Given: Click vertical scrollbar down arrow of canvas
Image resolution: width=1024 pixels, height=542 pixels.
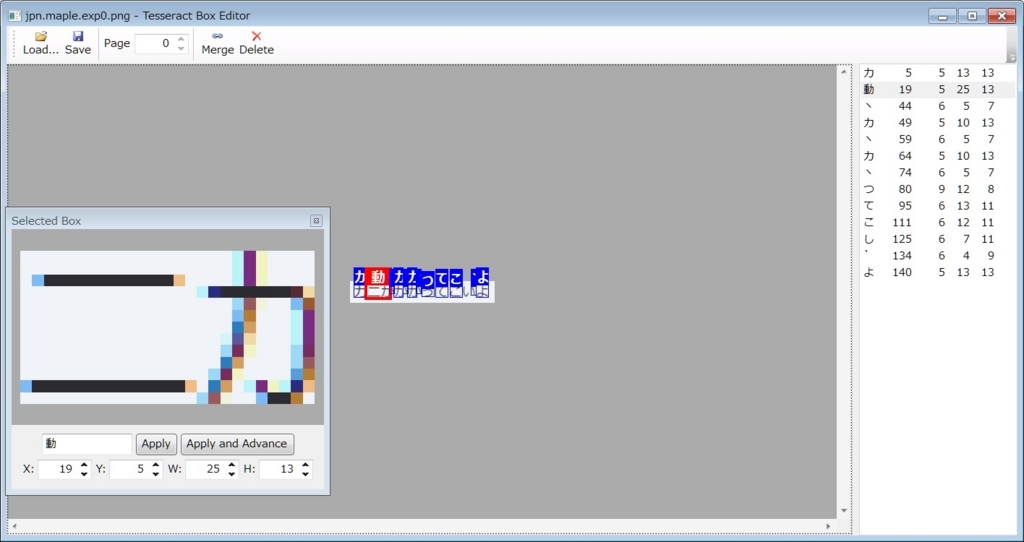Looking at the screenshot, I should [x=843, y=511].
